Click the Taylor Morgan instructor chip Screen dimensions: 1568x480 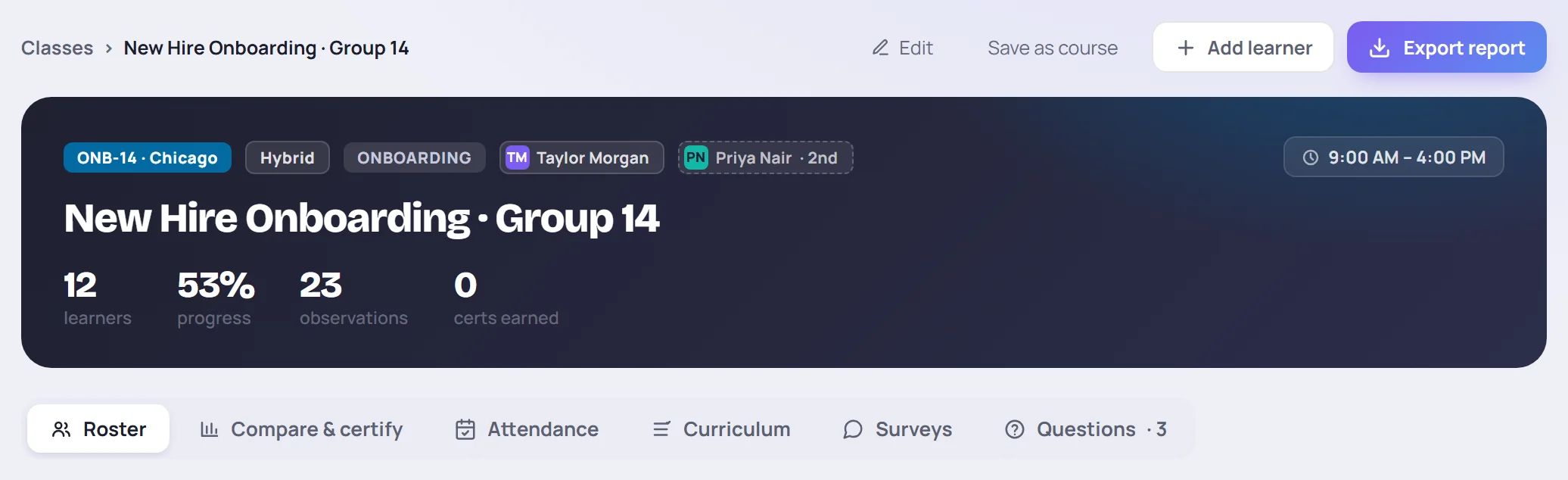click(582, 157)
